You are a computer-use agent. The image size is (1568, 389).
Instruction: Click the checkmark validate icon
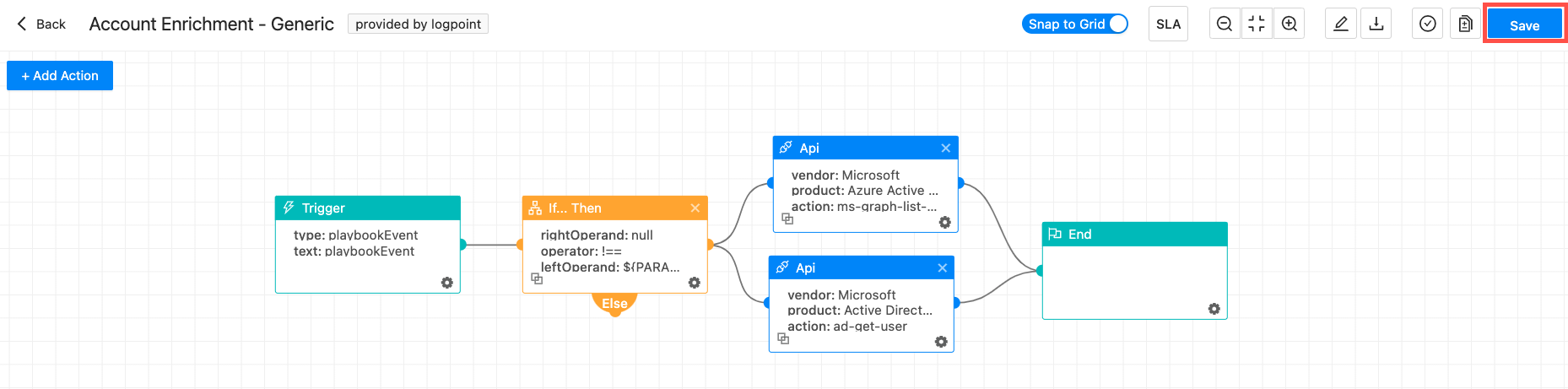[x=1427, y=24]
